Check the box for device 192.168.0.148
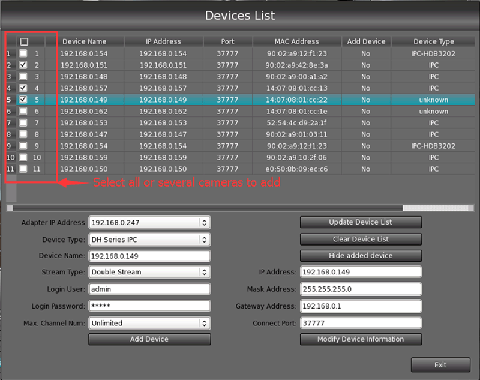 coord(23,76)
